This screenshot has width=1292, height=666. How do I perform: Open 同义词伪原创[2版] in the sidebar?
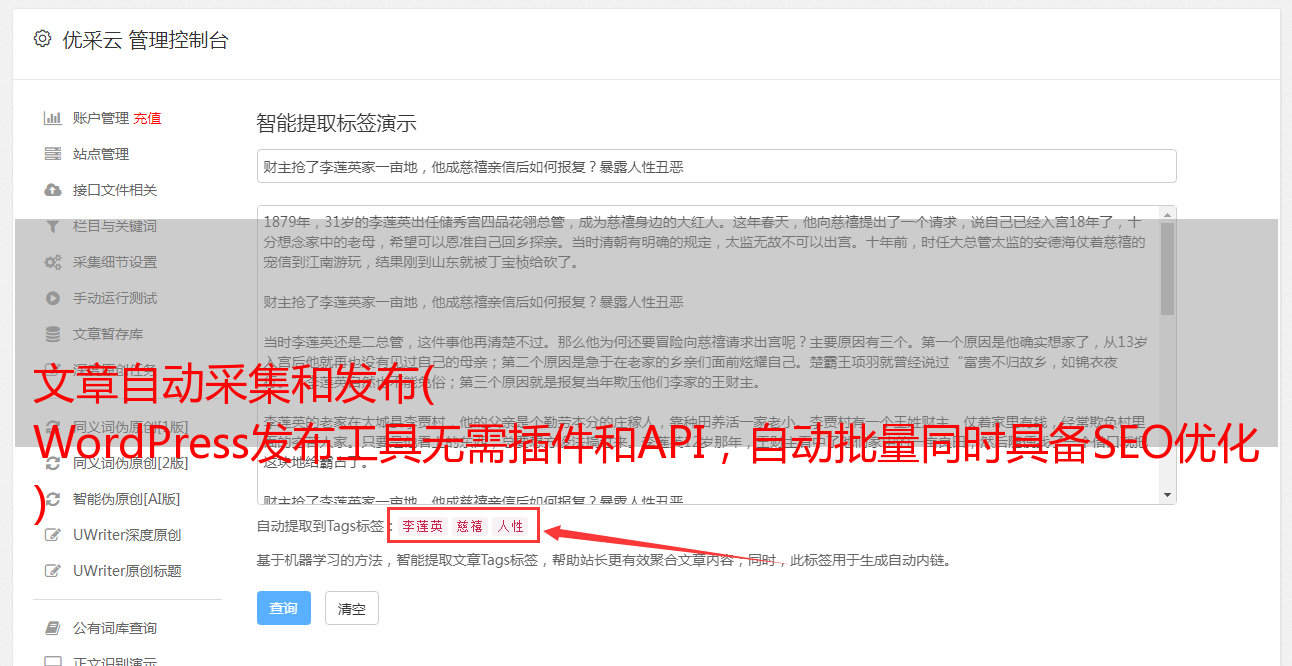(130, 463)
